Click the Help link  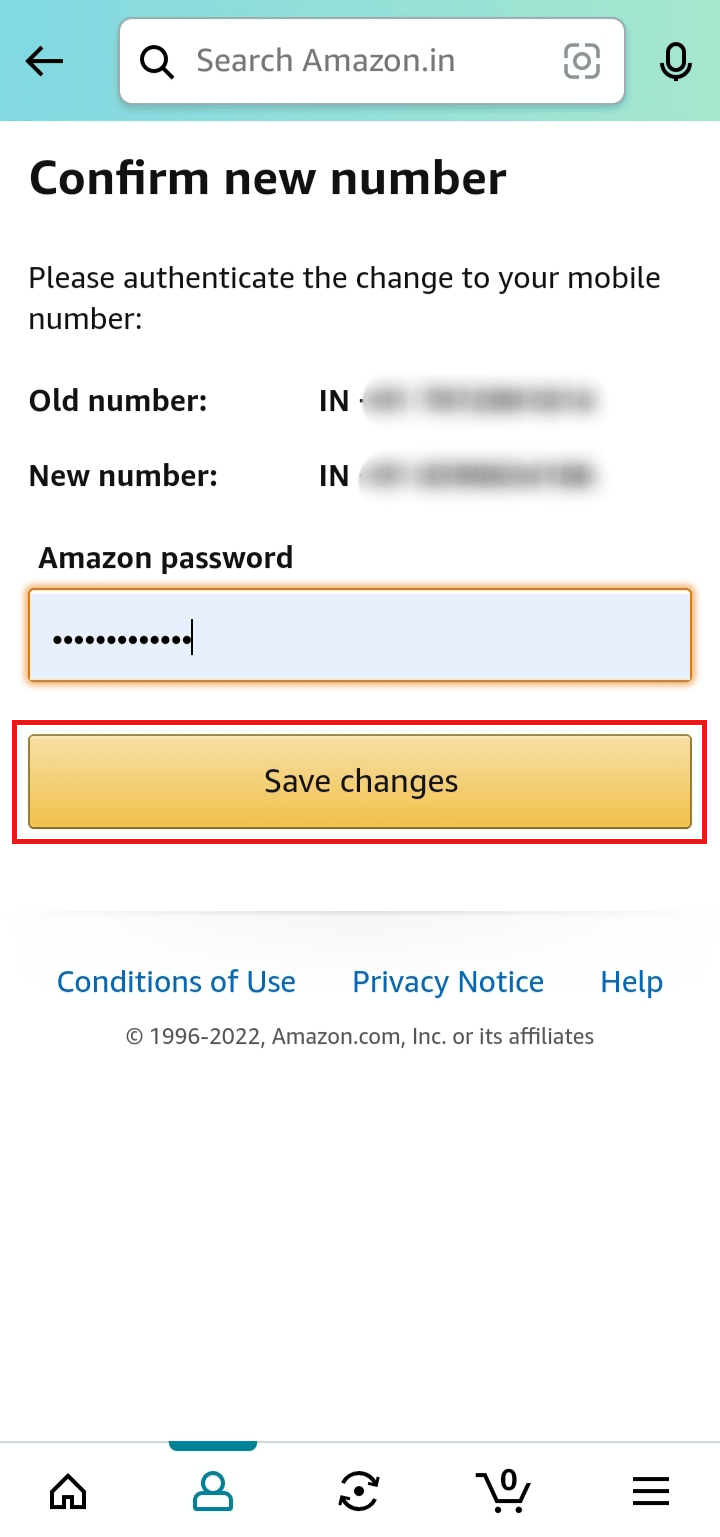pos(631,982)
